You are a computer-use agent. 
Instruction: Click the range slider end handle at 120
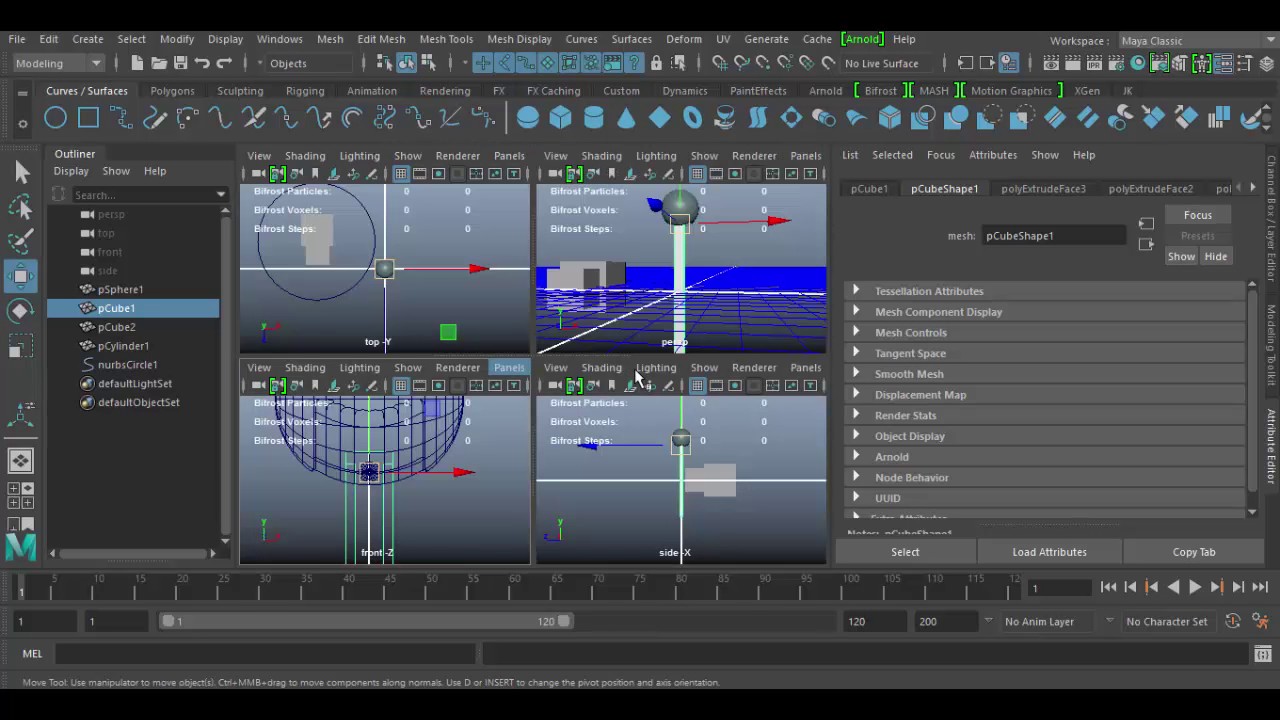click(x=565, y=621)
